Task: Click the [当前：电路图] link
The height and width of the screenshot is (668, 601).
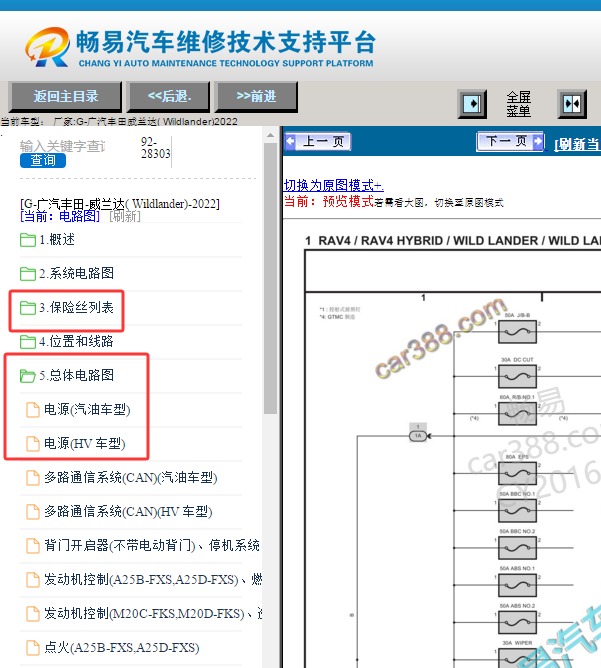Action: (60, 216)
